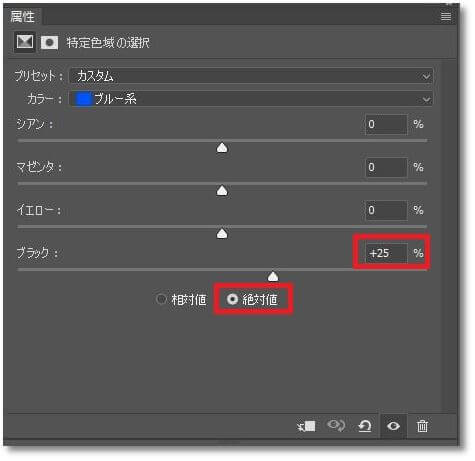This screenshot has height=461, width=475.
Task: Select the layer mask icon
Action: 49,43
